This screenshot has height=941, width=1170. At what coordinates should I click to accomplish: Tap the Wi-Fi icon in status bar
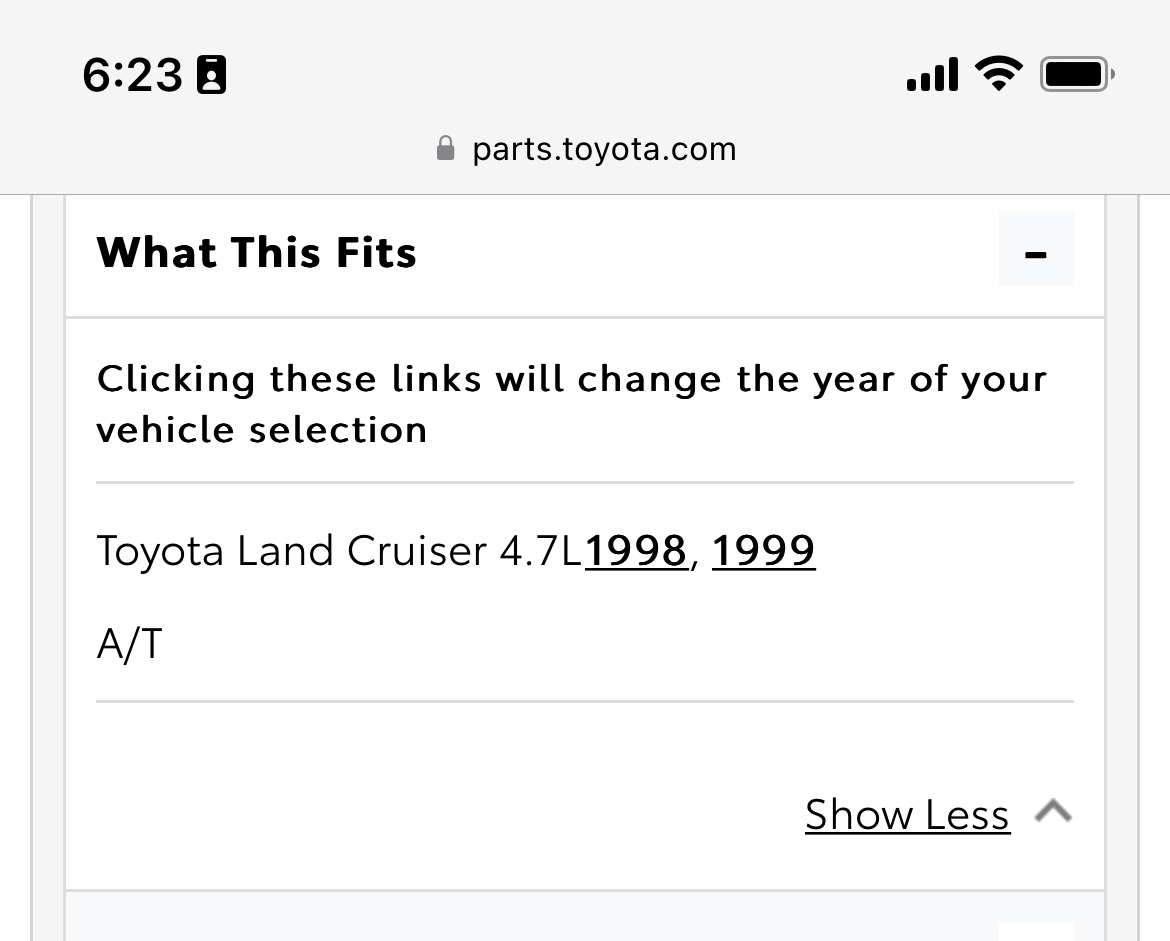[999, 74]
